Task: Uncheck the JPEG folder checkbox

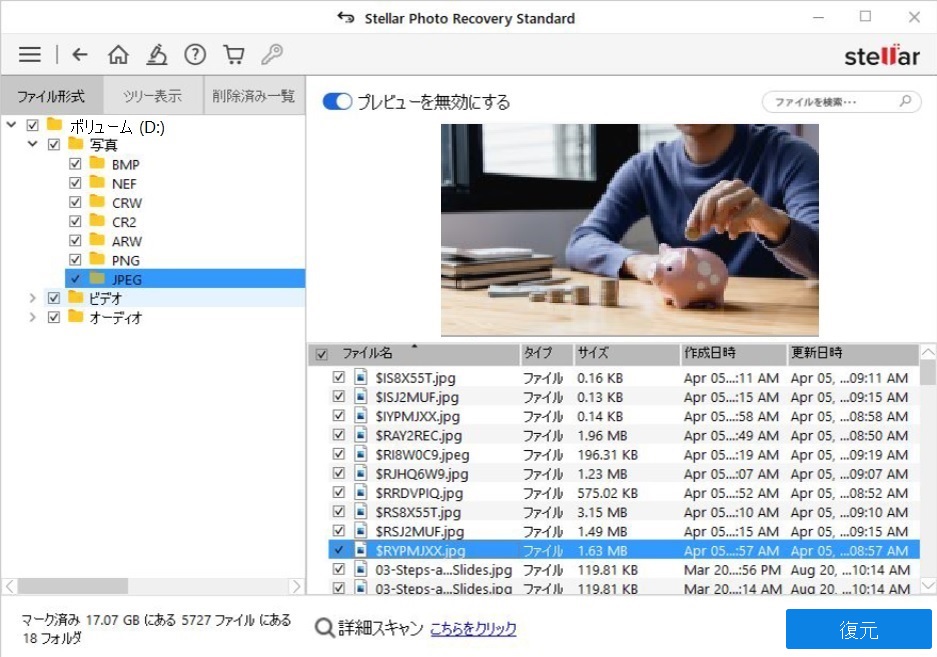Action: [75, 279]
